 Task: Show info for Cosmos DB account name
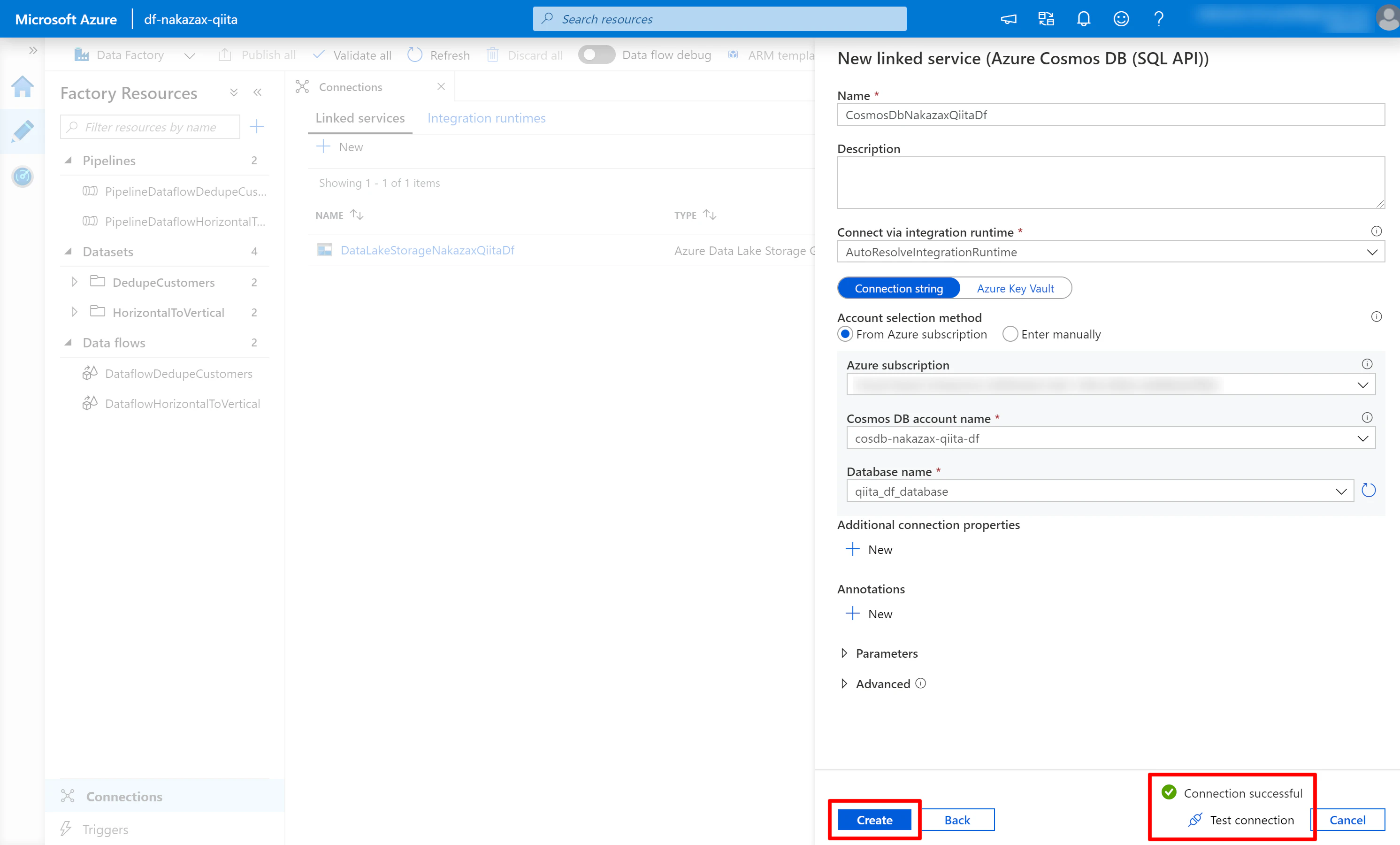pyautogui.click(x=1367, y=418)
